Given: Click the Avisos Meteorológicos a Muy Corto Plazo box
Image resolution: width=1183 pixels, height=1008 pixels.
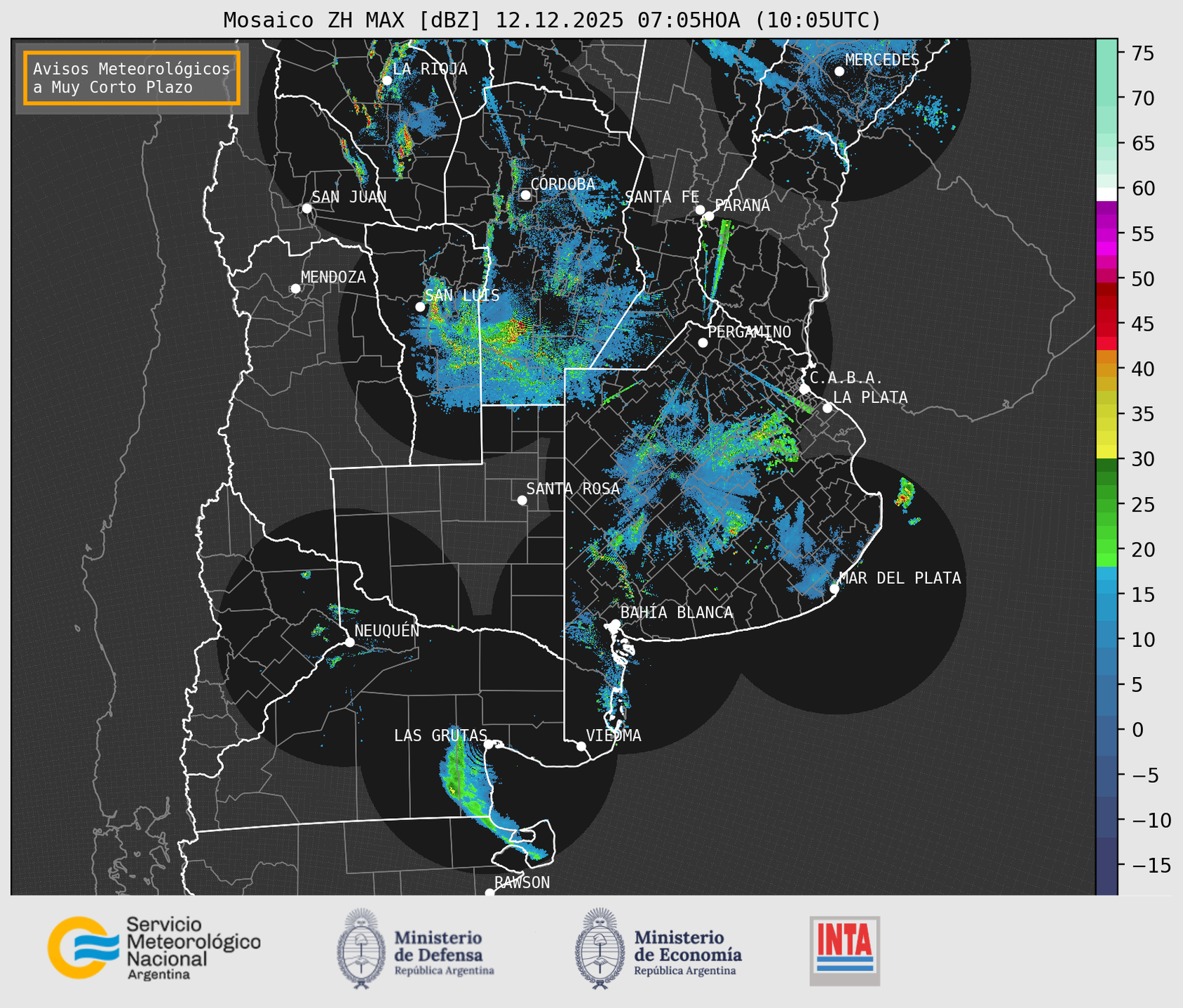Looking at the screenshot, I should [x=132, y=78].
